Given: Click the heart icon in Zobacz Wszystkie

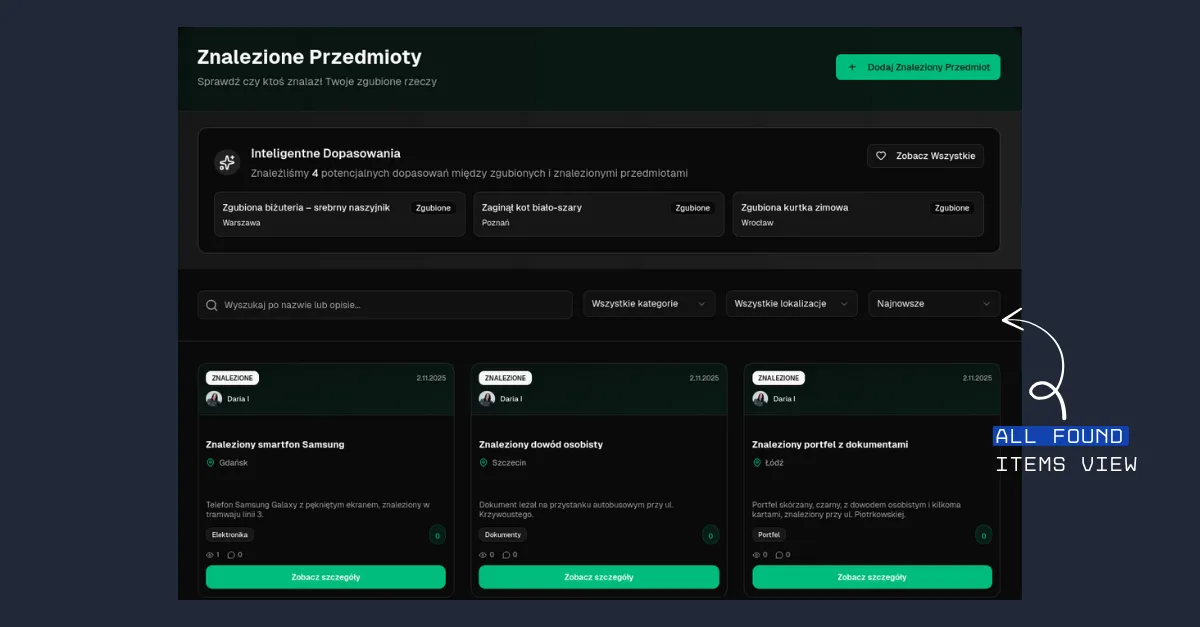Looking at the screenshot, I should [881, 156].
